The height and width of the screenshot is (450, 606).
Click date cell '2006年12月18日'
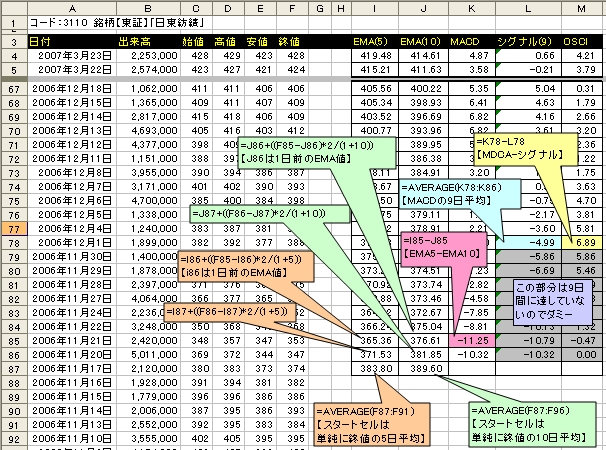coord(72,89)
